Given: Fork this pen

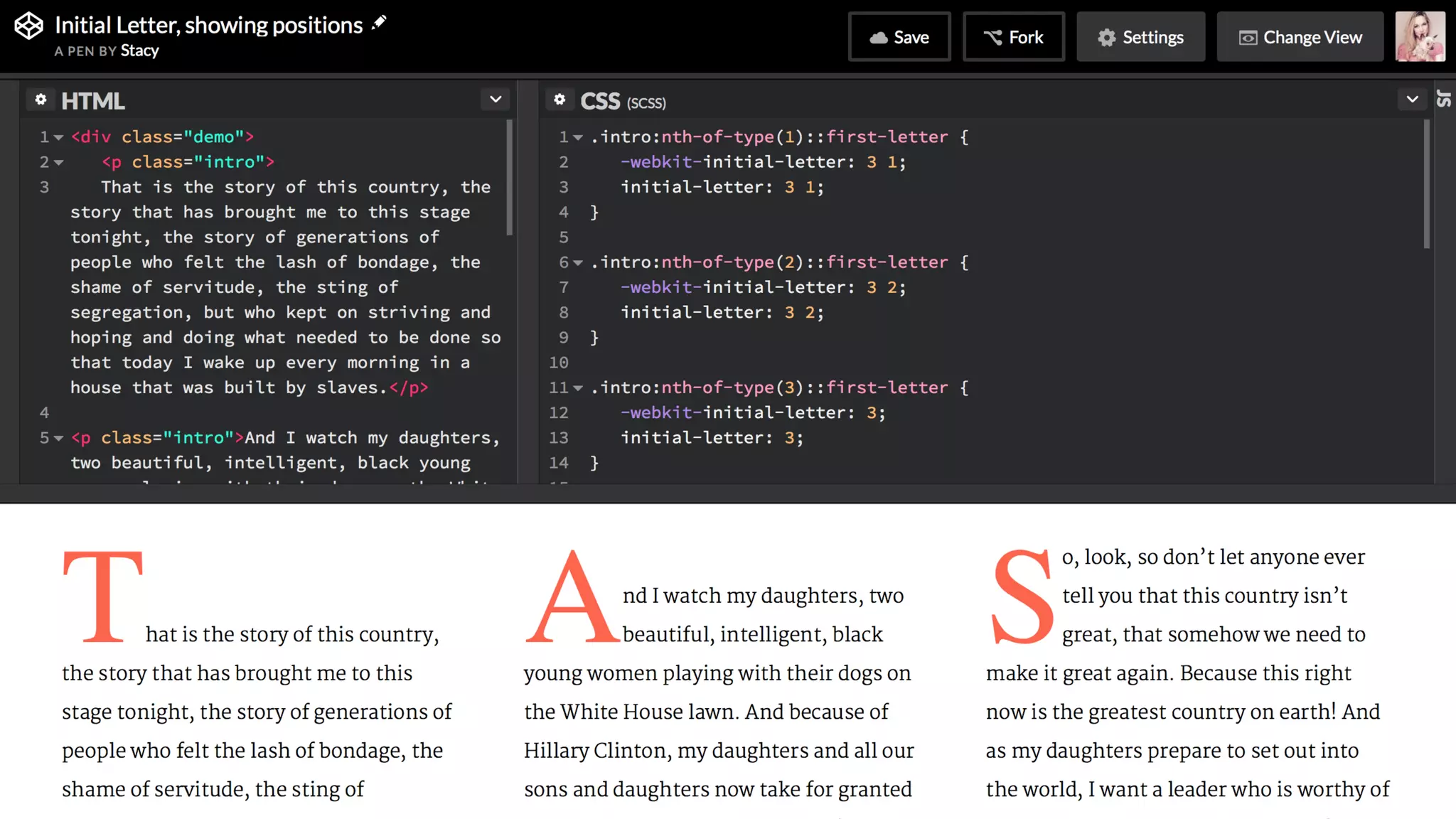Looking at the screenshot, I should 1013,37.
